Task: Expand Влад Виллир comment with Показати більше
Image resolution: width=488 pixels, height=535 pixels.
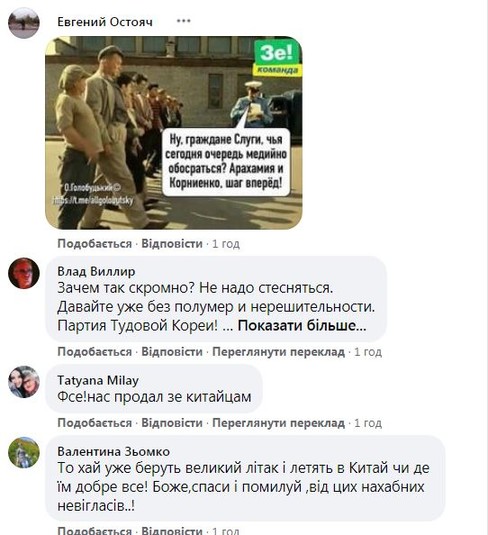Action: click(x=302, y=326)
